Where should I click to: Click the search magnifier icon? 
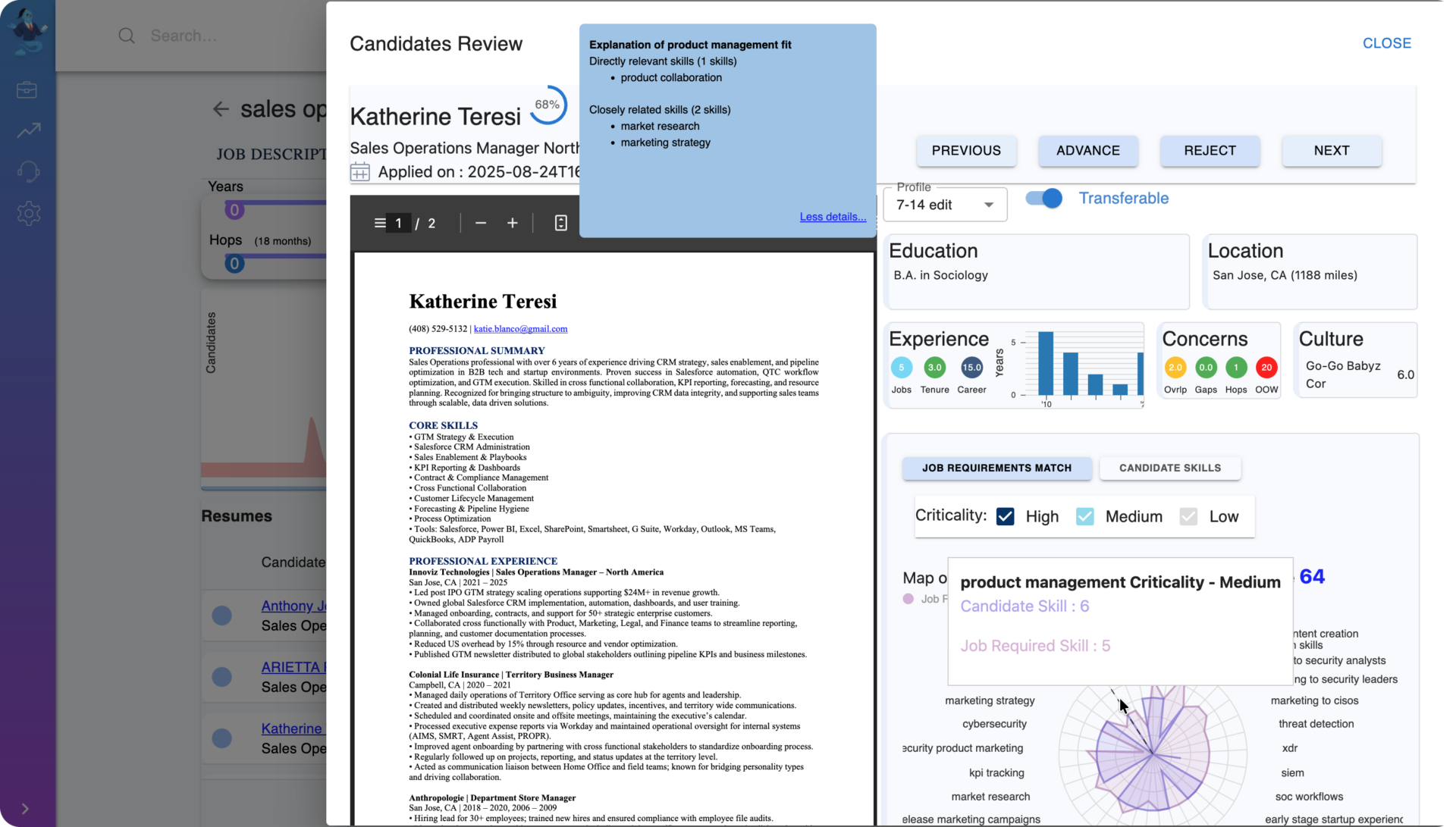pos(127,36)
